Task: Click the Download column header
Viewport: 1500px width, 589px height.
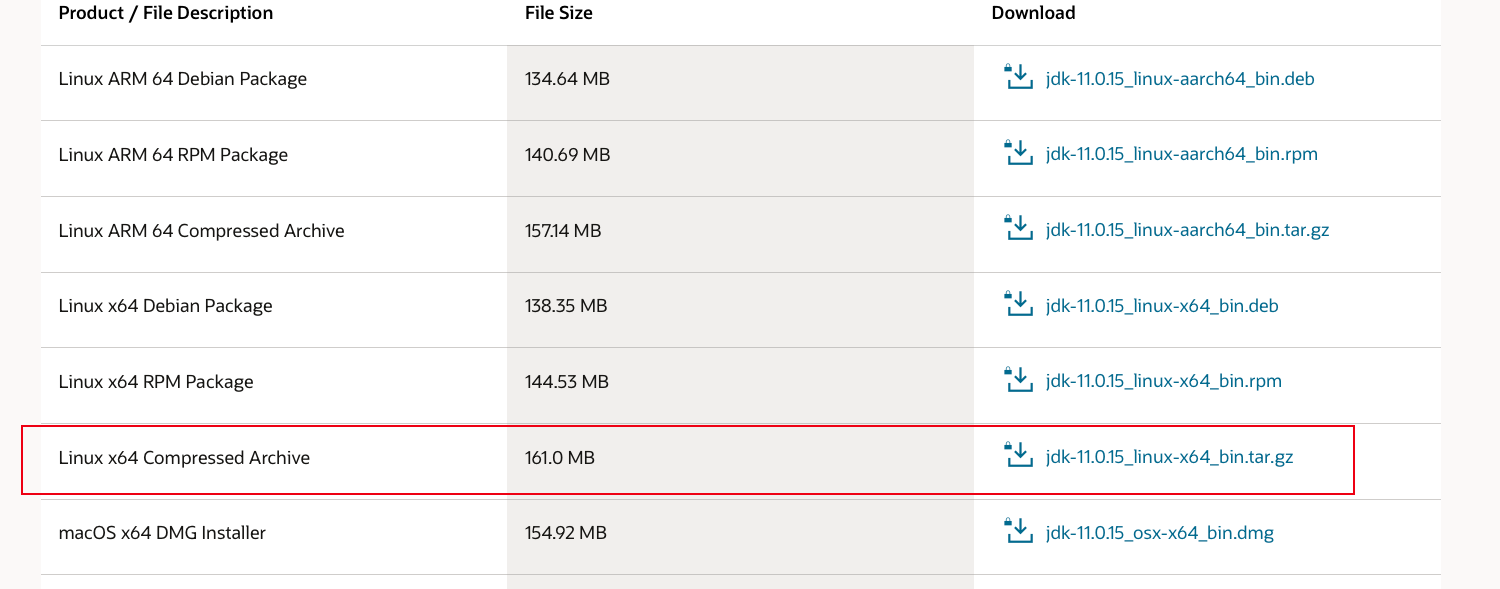Action: 1033,13
